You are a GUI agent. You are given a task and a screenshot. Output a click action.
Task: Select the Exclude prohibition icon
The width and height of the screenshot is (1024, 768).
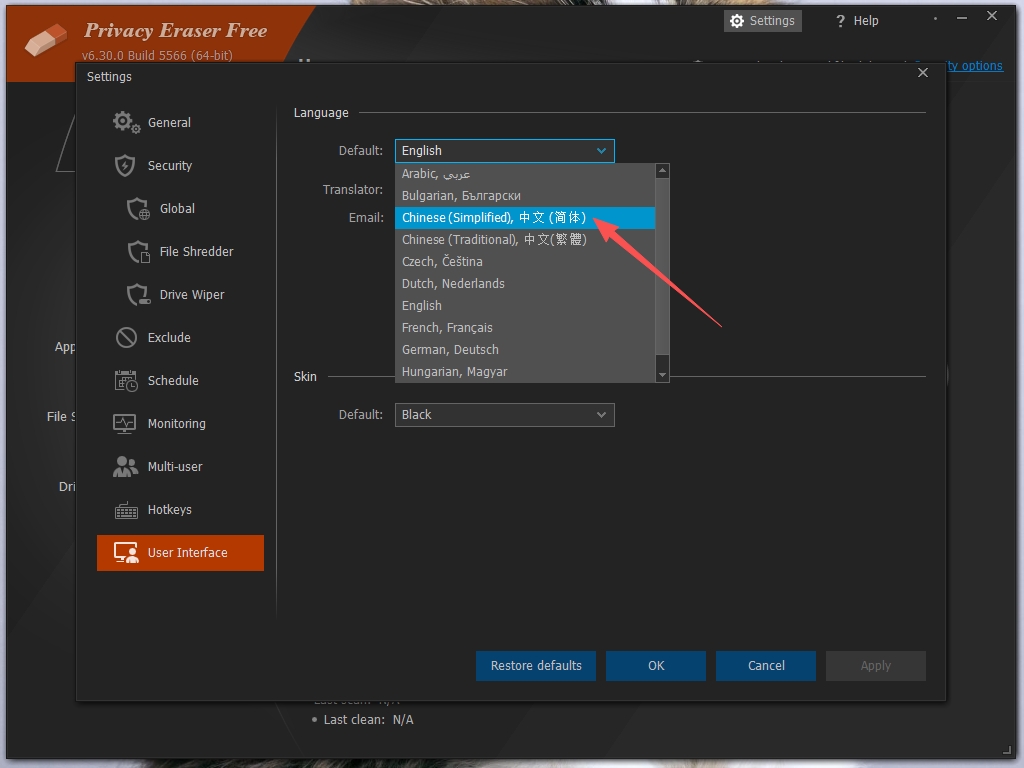click(126, 338)
